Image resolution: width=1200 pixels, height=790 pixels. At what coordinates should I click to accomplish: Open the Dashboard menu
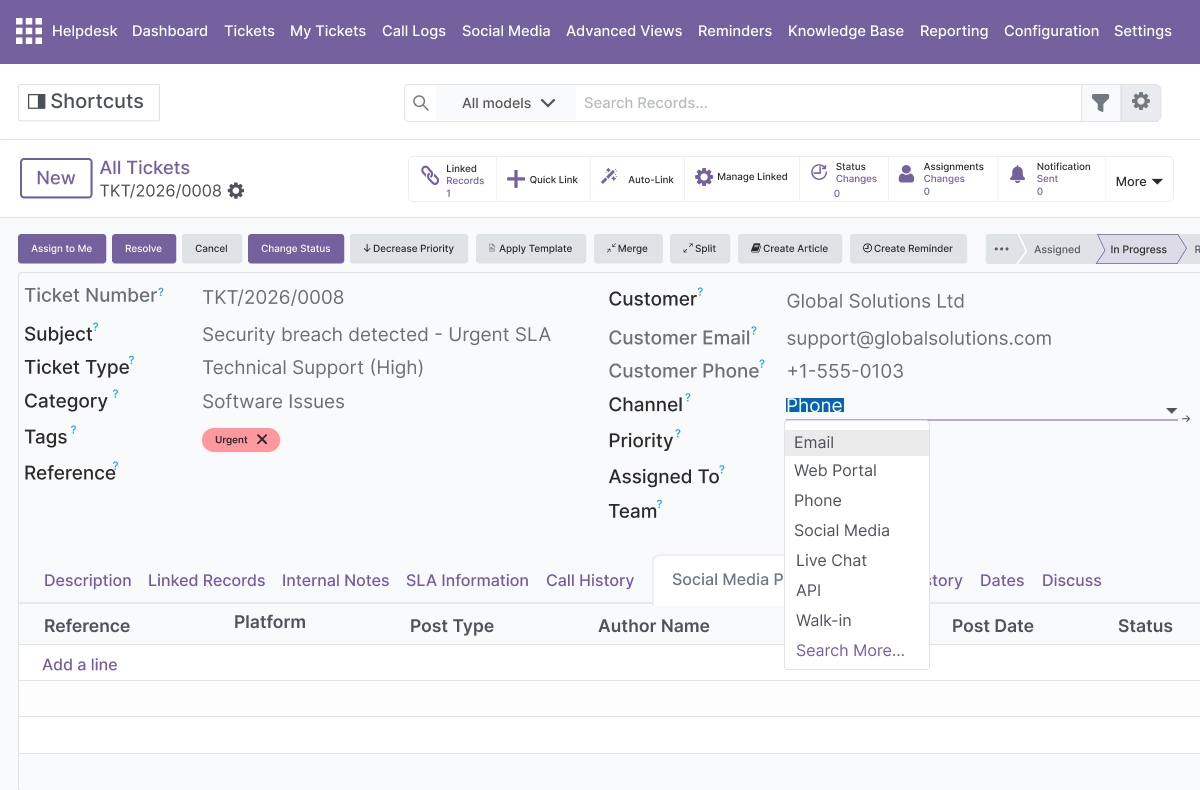pyautogui.click(x=170, y=31)
